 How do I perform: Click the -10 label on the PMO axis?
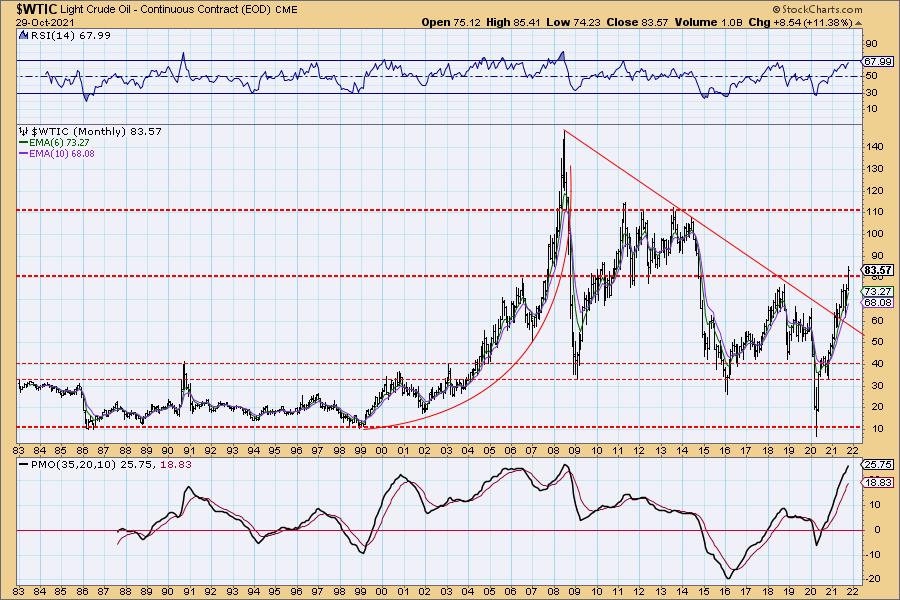(x=872, y=555)
